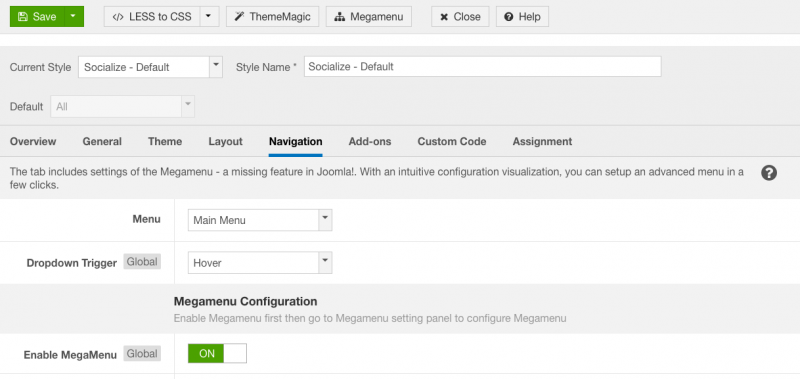Open the Current Style dropdown
Image resolution: width=800 pixels, height=379 pixels.
pyautogui.click(x=151, y=67)
